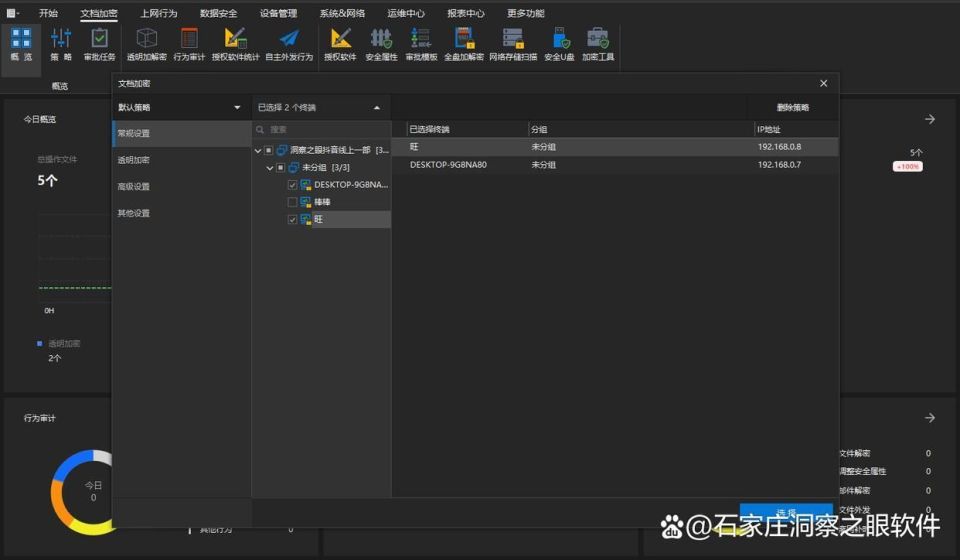Click the arrow icon on 行为审计 card
Image resolution: width=960 pixels, height=560 pixels.
point(930,417)
